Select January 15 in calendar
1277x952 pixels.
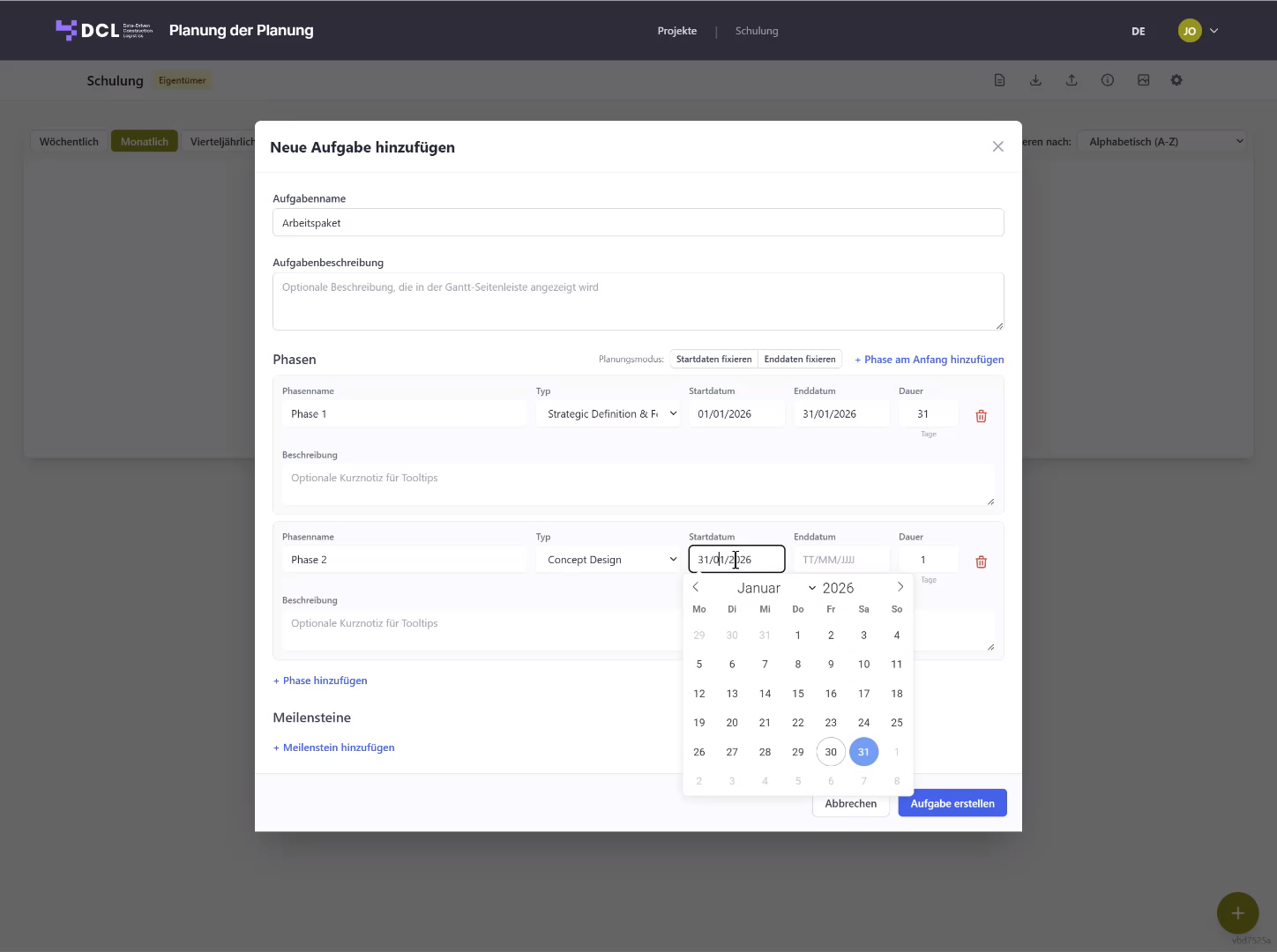coord(798,694)
